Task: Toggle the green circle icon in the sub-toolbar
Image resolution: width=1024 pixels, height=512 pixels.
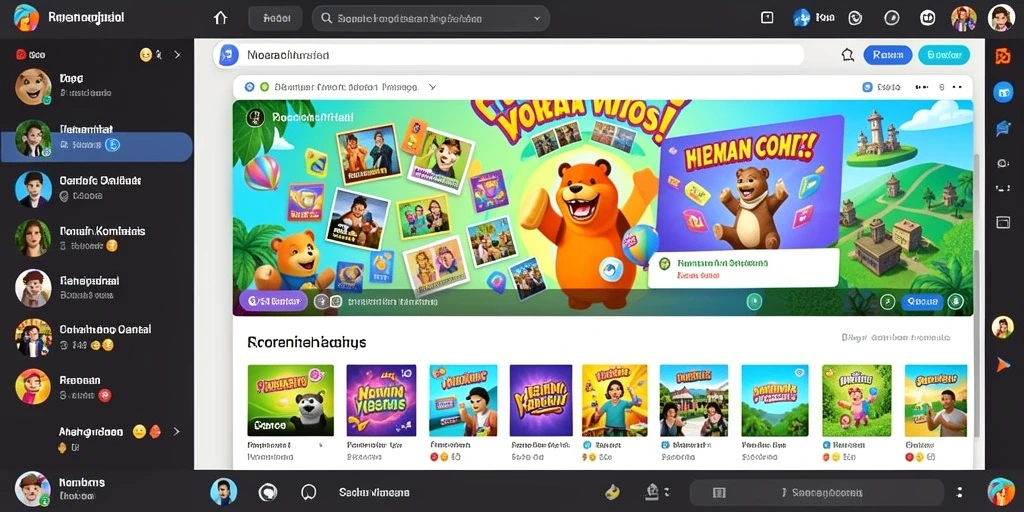Action: 264,86
